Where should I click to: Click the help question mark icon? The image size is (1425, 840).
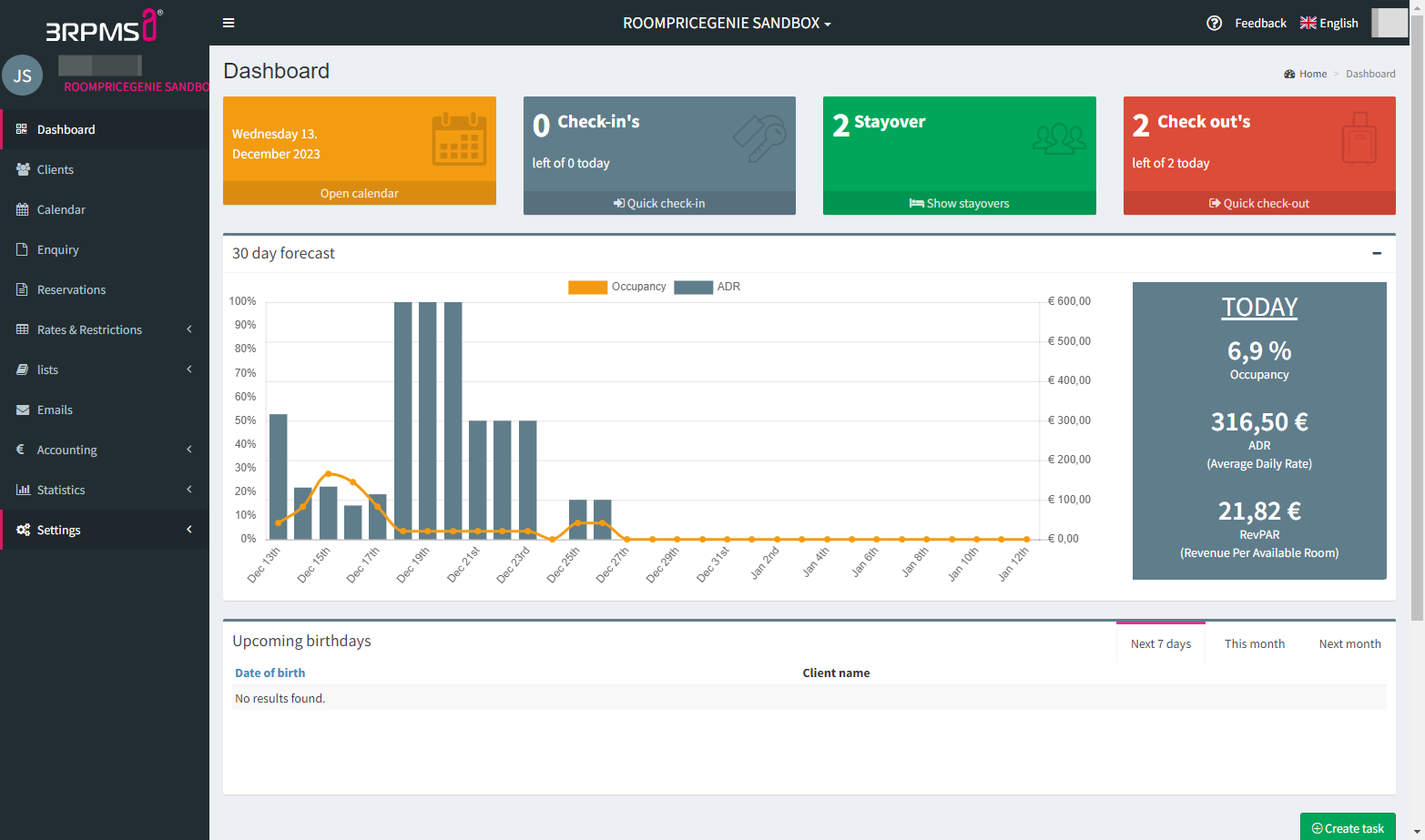pos(1214,23)
